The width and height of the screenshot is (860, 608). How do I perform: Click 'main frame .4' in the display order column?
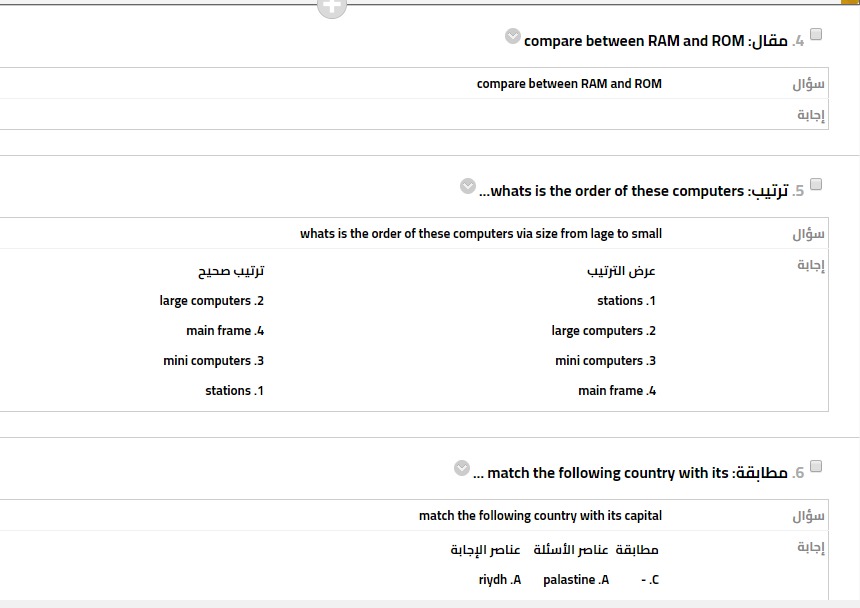[617, 391]
